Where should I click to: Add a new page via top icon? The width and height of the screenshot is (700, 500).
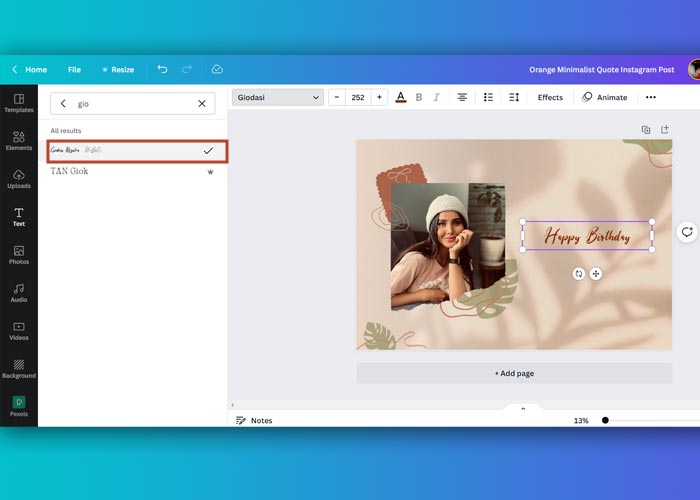click(665, 129)
